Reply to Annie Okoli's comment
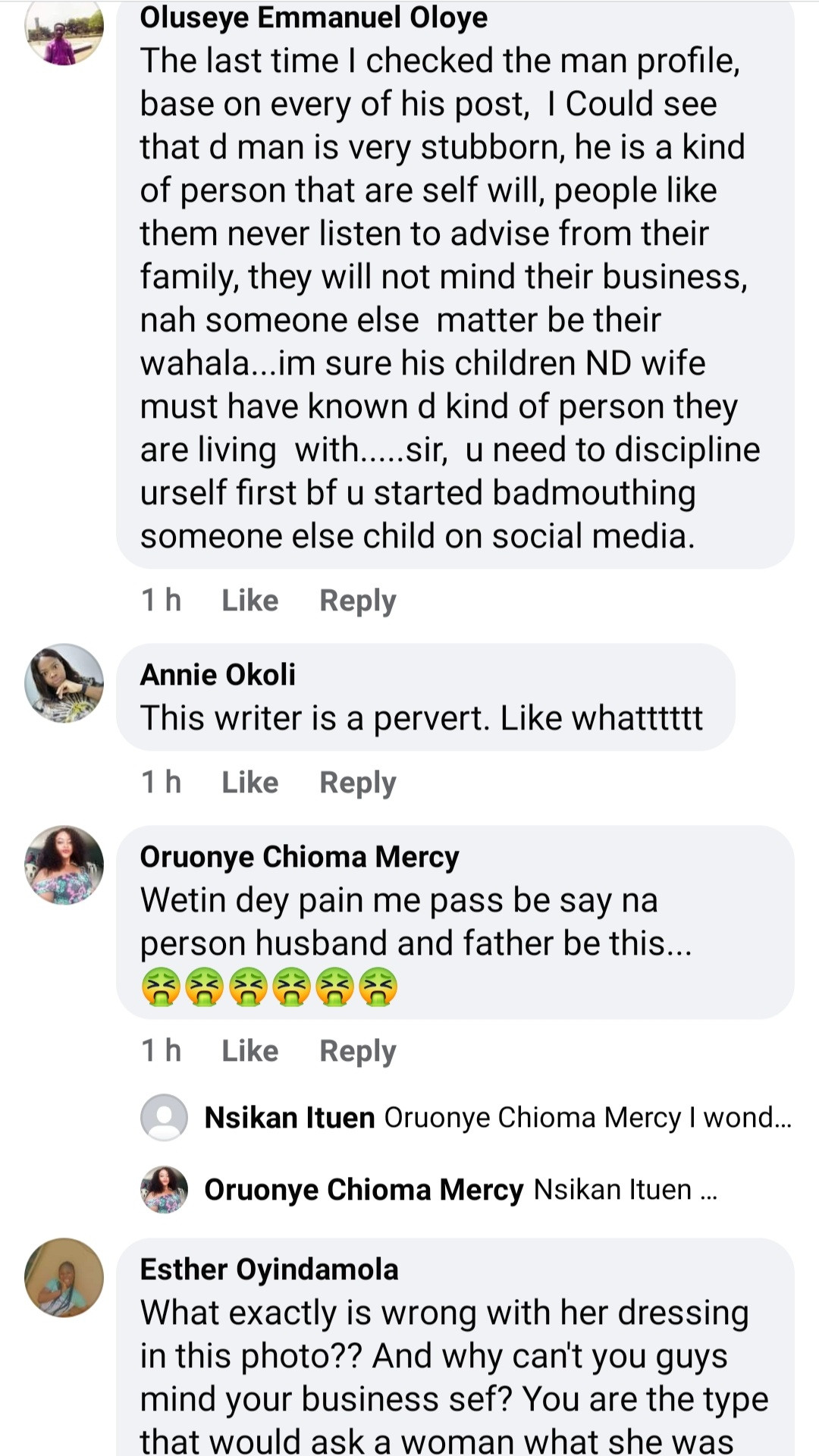 (x=358, y=783)
